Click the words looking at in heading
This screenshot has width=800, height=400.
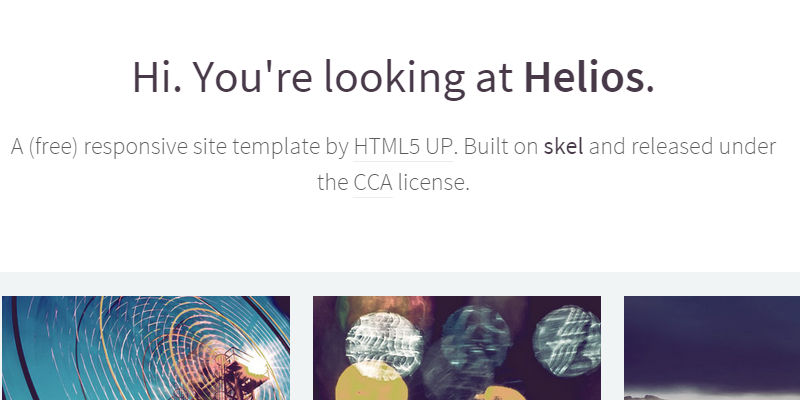click(426, 77)
